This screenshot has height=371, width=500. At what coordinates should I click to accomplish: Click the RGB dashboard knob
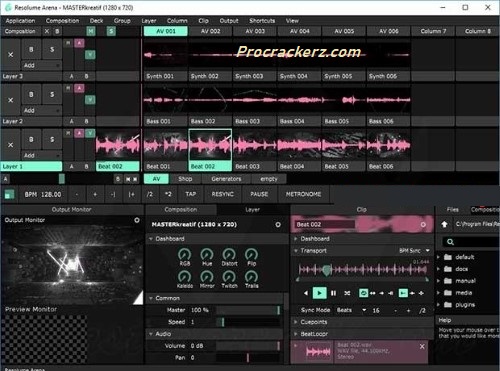184,255
